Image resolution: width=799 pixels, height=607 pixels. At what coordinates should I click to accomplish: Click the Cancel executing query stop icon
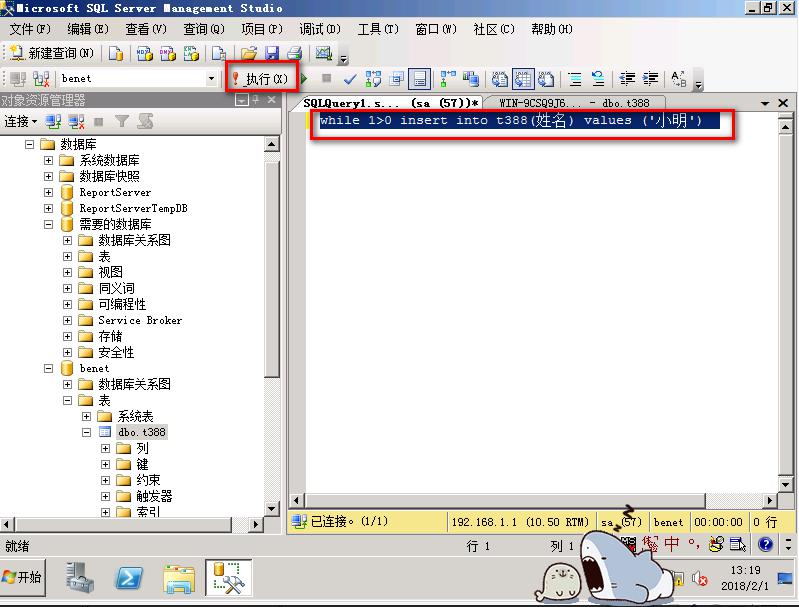click(327, 78)
